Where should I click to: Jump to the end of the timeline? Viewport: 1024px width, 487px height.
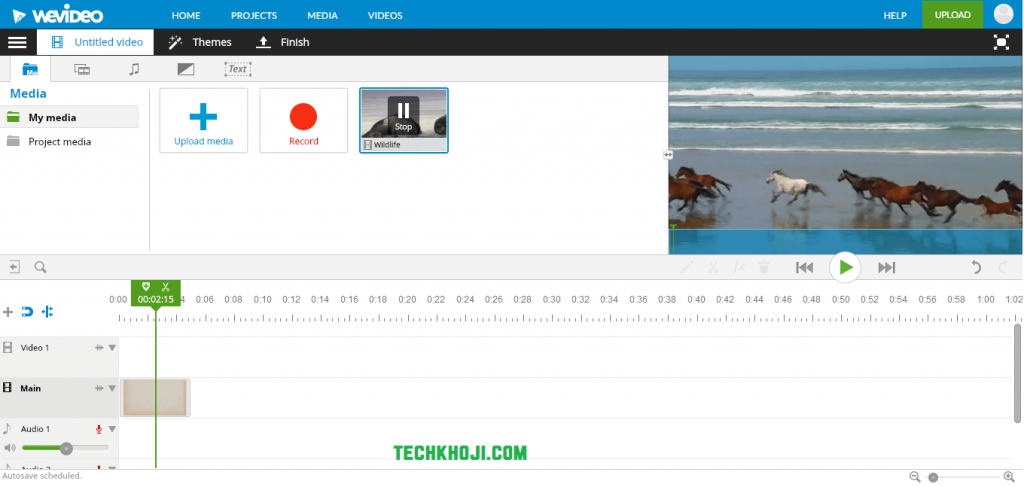(886, 267)
